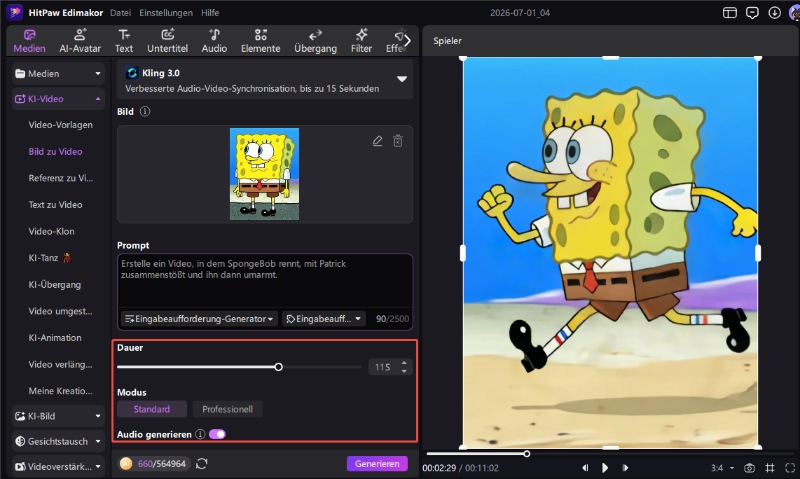
Task: Edit the uploaded image with the pencil icon
Action: click(x=377, y=141)
